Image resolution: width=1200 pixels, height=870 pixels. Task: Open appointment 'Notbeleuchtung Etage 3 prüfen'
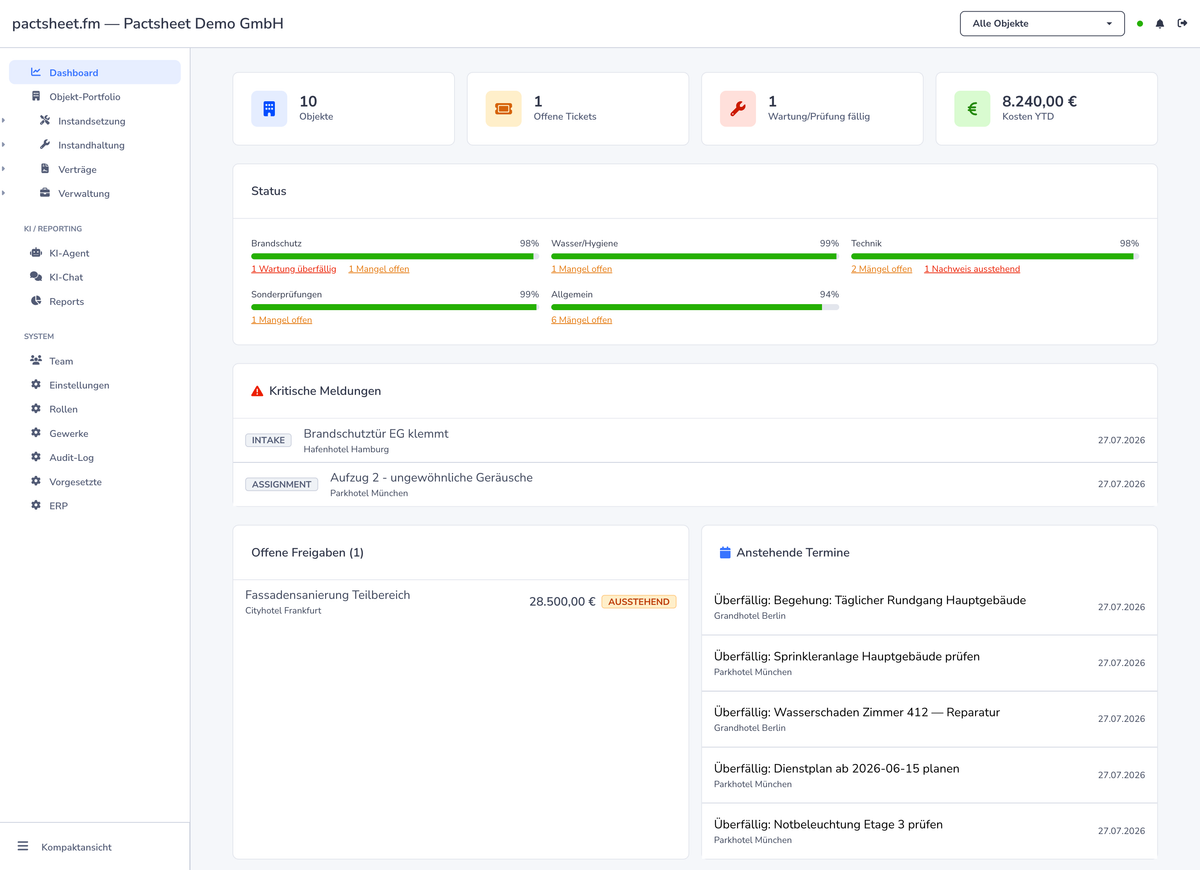pyautogui.click(x=929, y=831)
